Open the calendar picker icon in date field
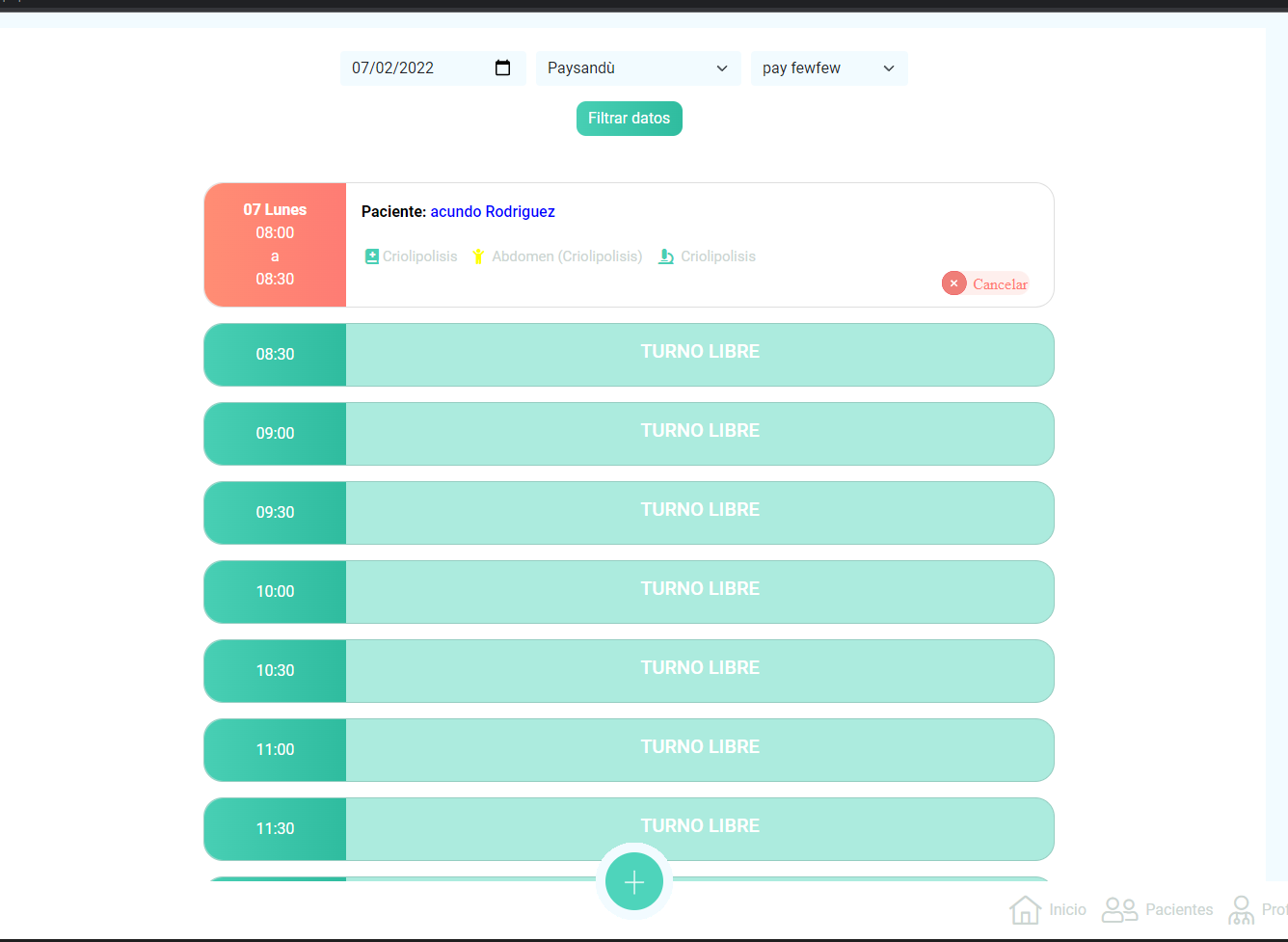This screenshot has height=942, width=1288. pos(502,67)
